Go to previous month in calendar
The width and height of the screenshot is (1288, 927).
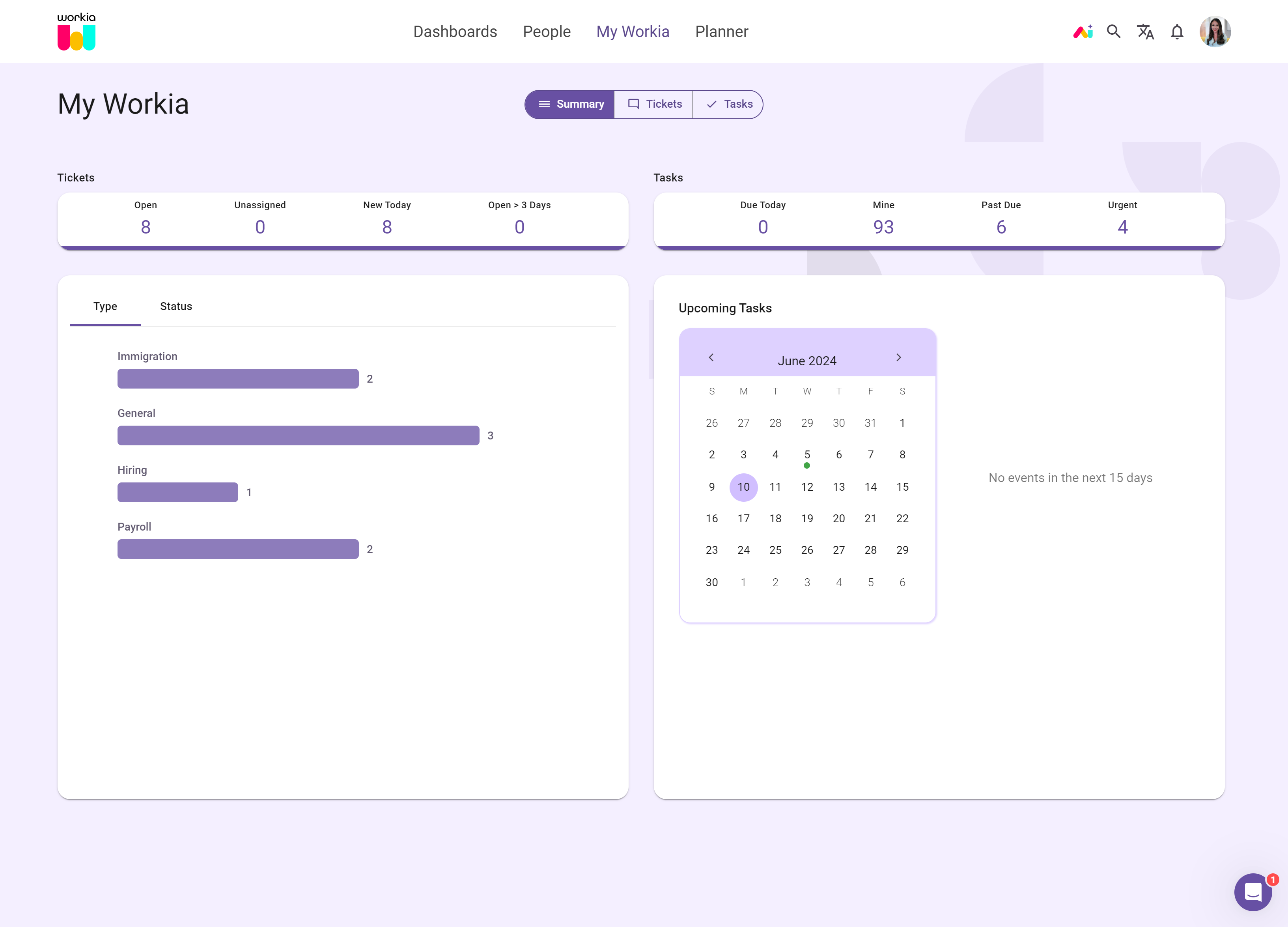(x=711, y=357)
